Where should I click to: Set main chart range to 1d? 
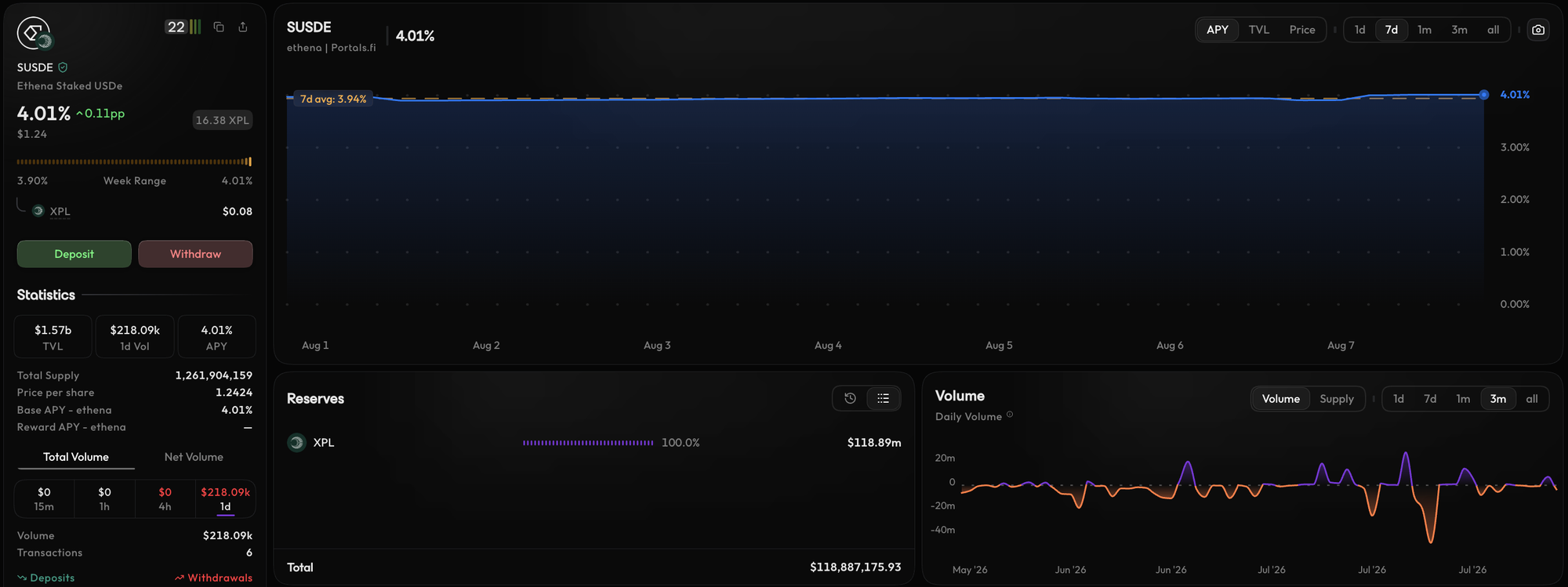1360,30
